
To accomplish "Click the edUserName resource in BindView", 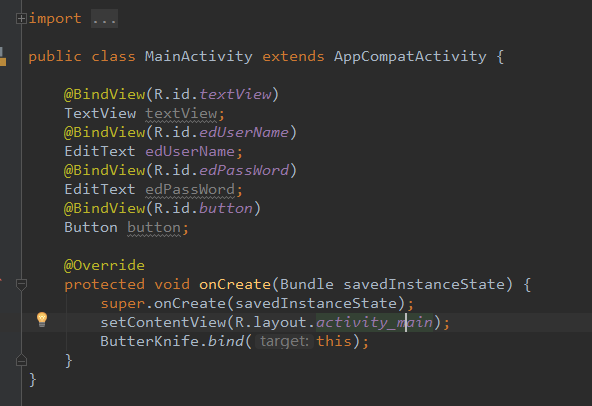I will (x=244, y=133).
